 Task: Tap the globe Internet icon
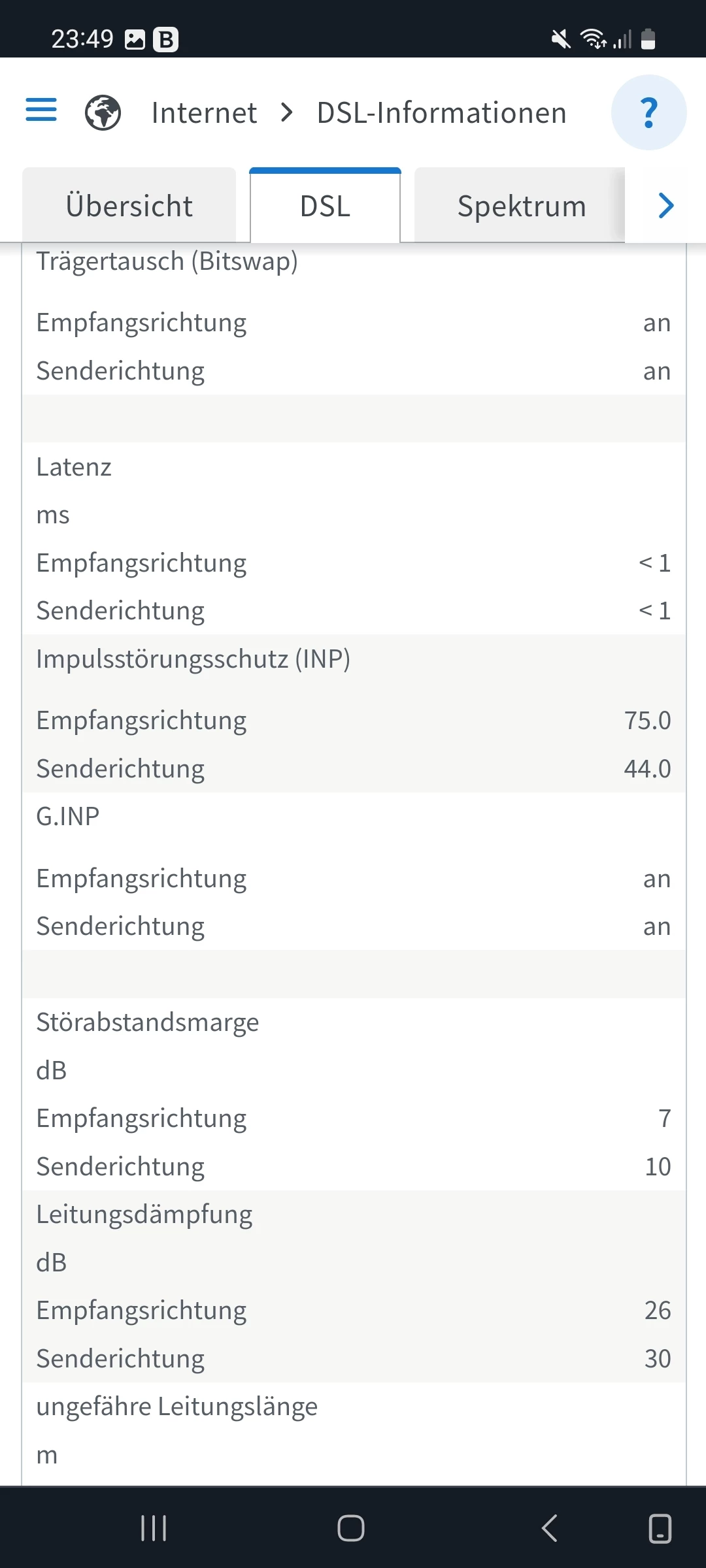[103, 112]
